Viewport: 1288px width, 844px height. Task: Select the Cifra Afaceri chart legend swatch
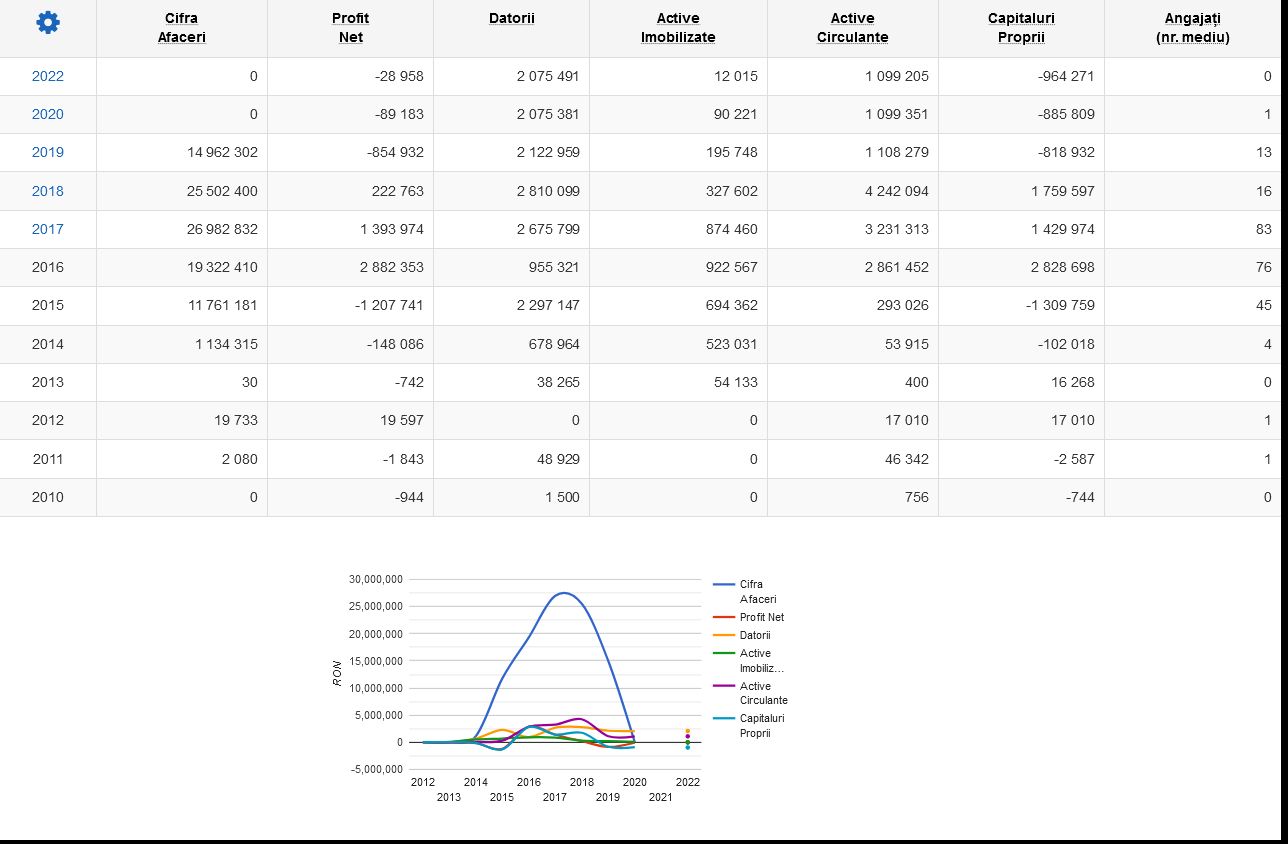(724, 584)
